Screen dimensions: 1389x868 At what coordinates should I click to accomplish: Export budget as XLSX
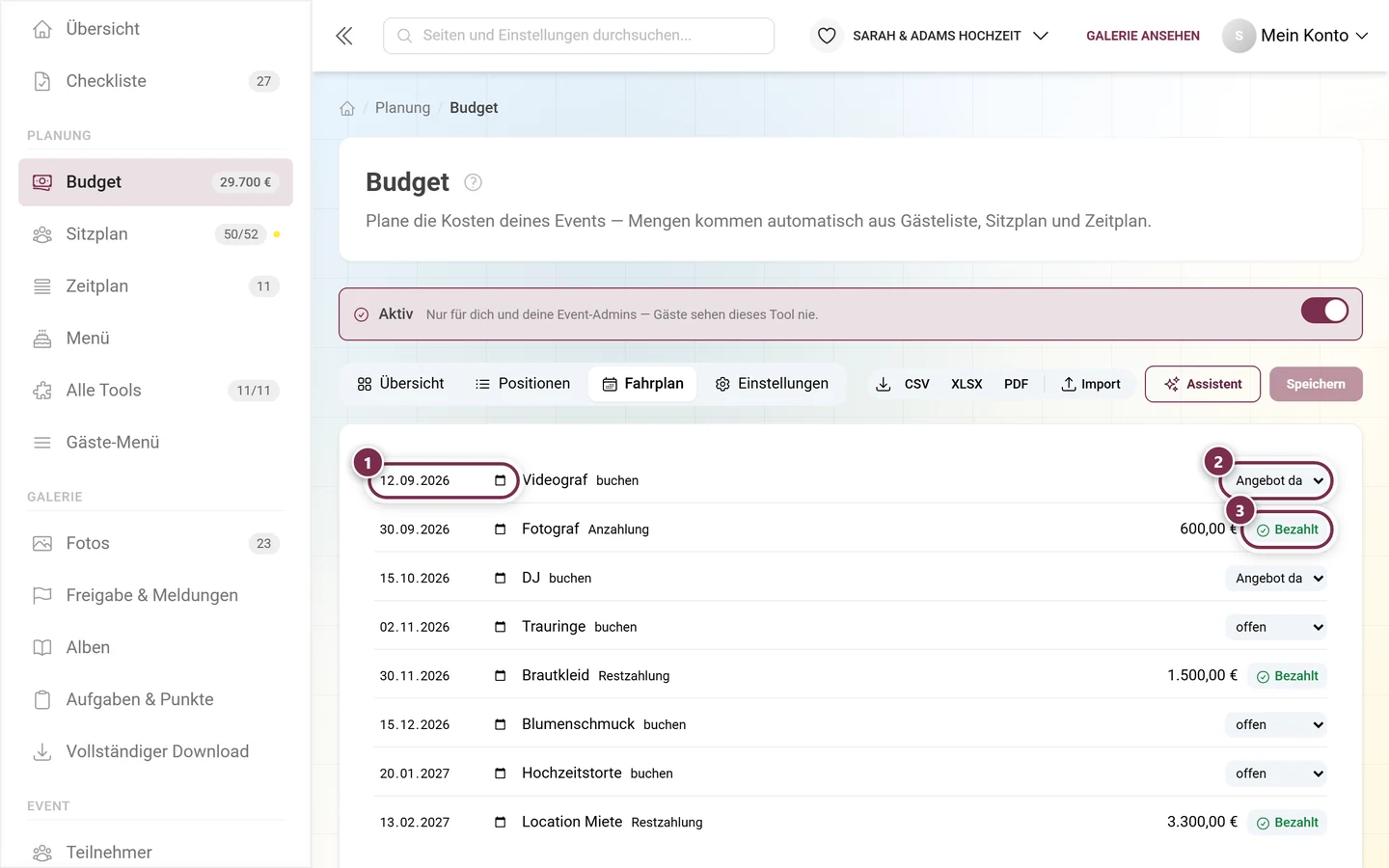click(x=967, y=384)
